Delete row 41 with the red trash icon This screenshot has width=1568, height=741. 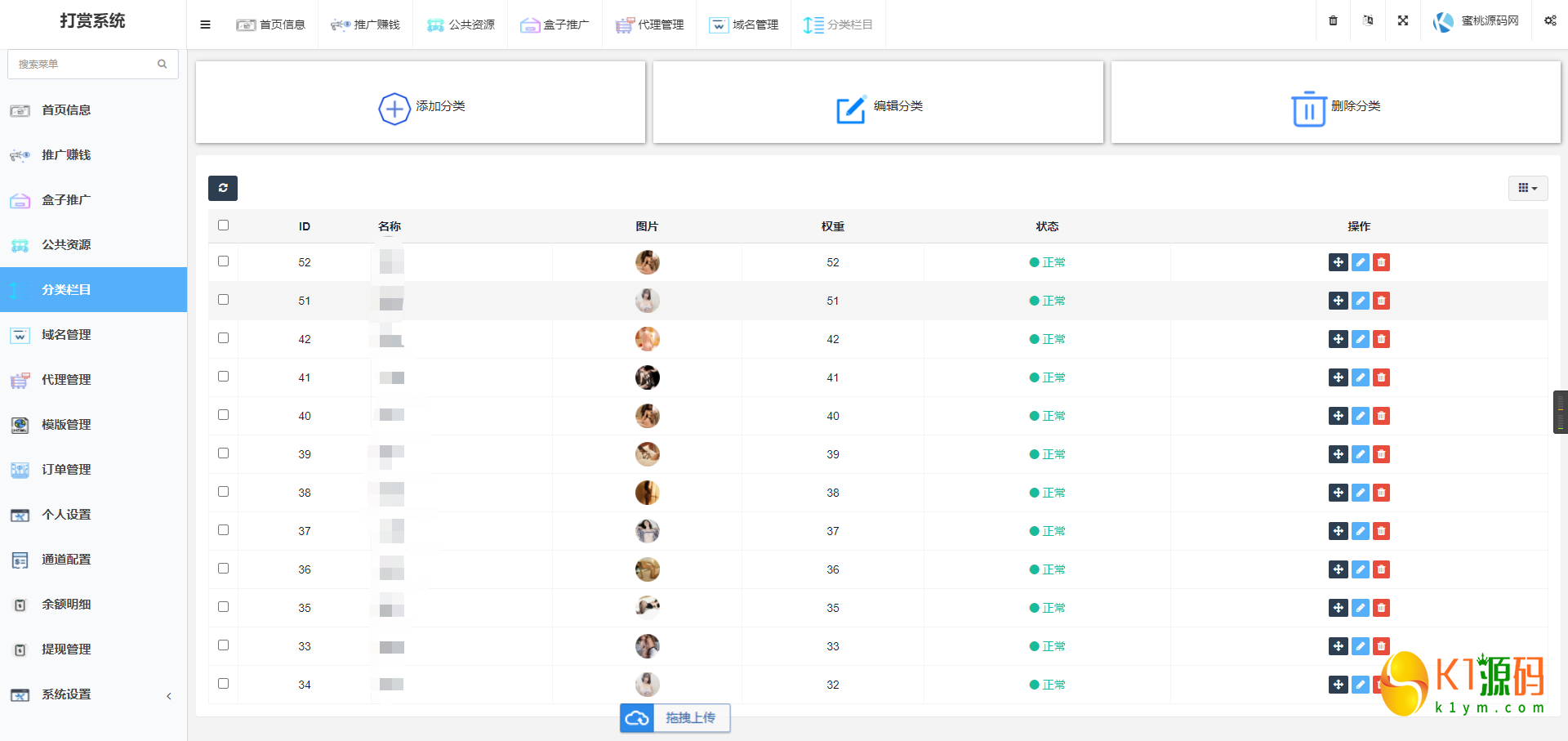tap(1381, 377)
